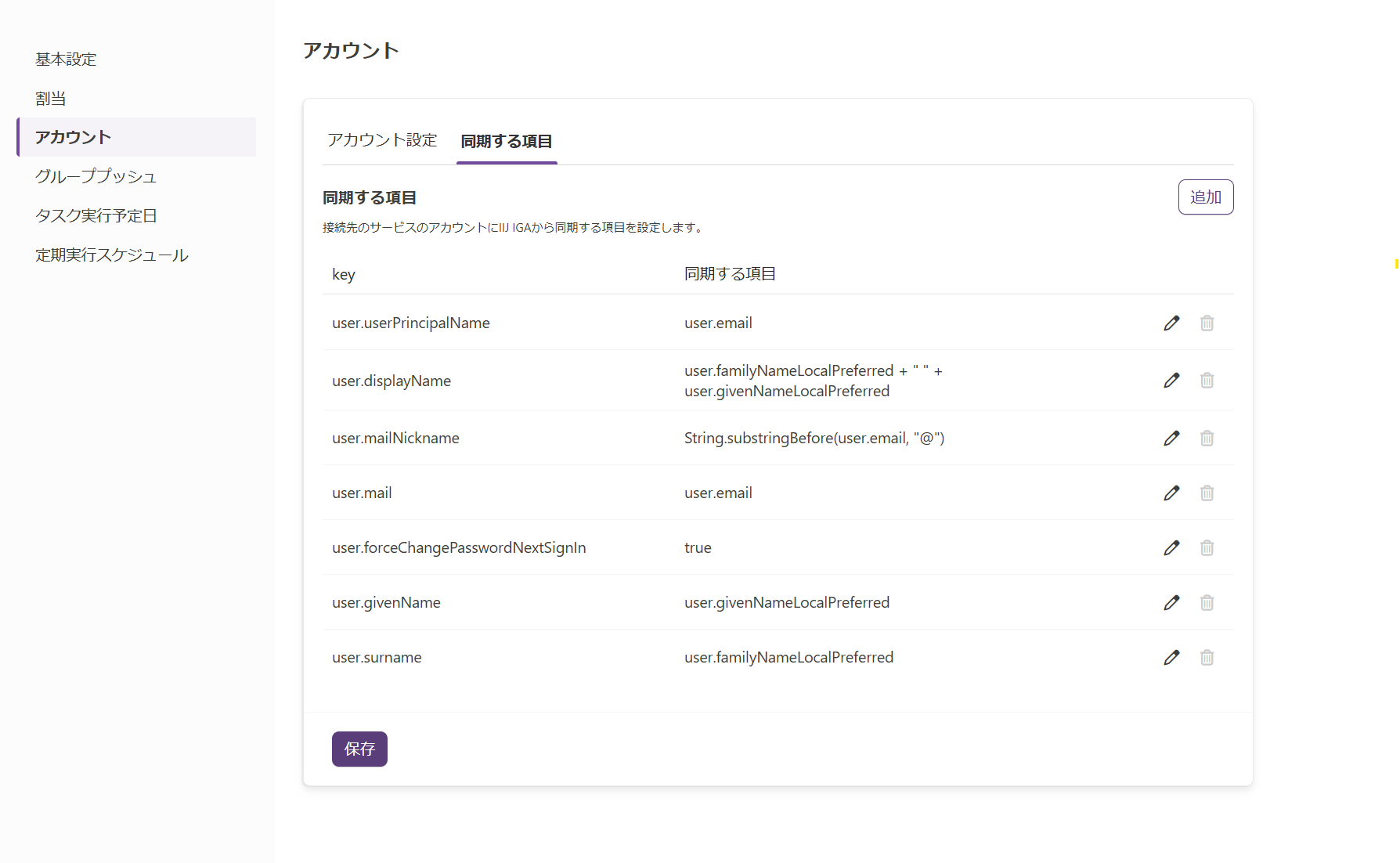The image size is (1400, 863).
Task: Delete the user.displayName row
Action: click(1207, 381)
